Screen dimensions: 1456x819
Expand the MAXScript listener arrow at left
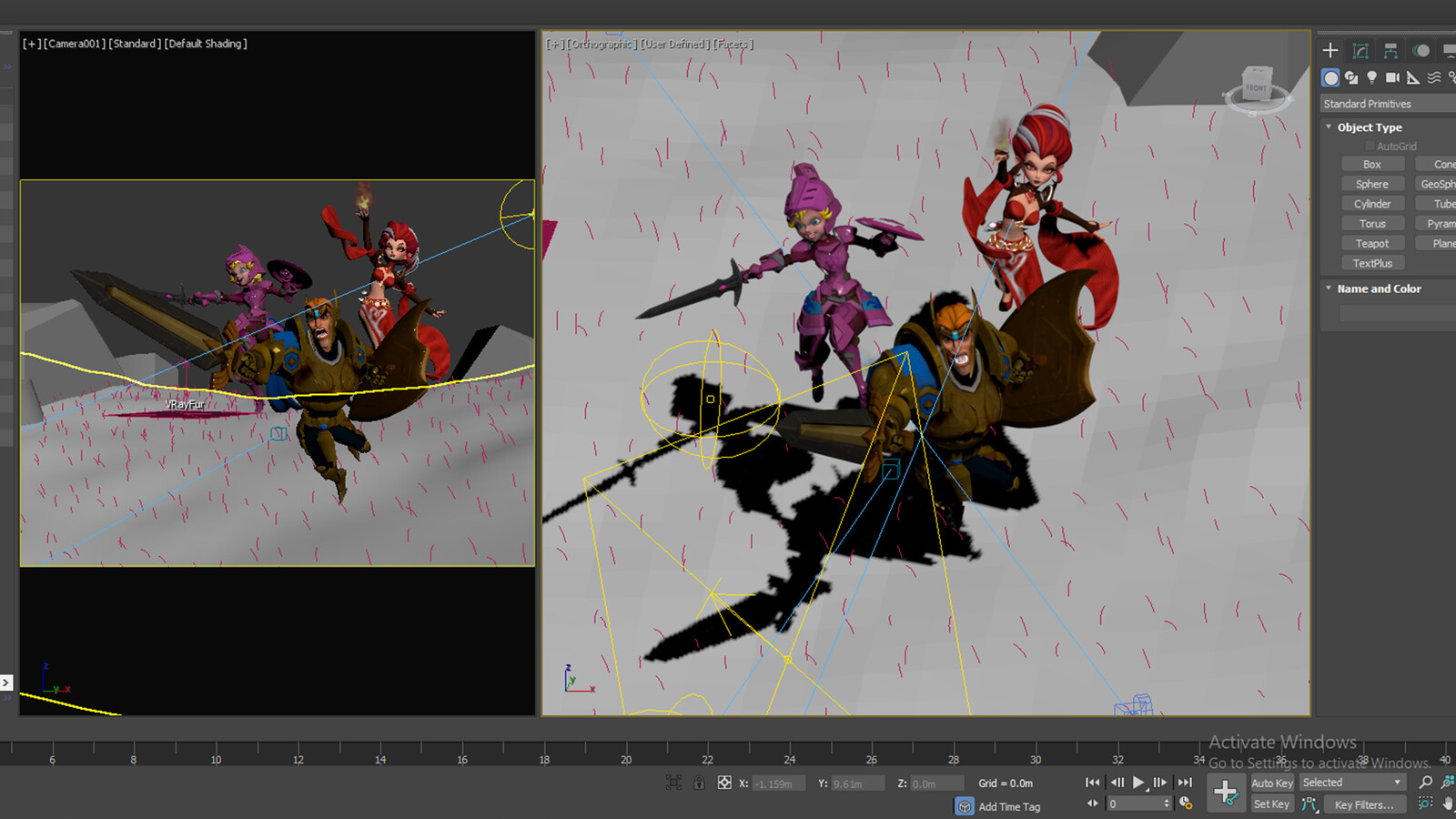click(x=6, y=682)
